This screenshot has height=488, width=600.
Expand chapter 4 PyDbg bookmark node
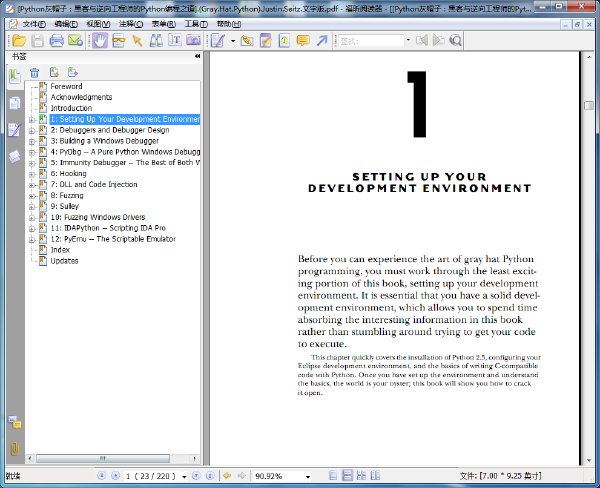pyautogui.click(x=32, y=152)
